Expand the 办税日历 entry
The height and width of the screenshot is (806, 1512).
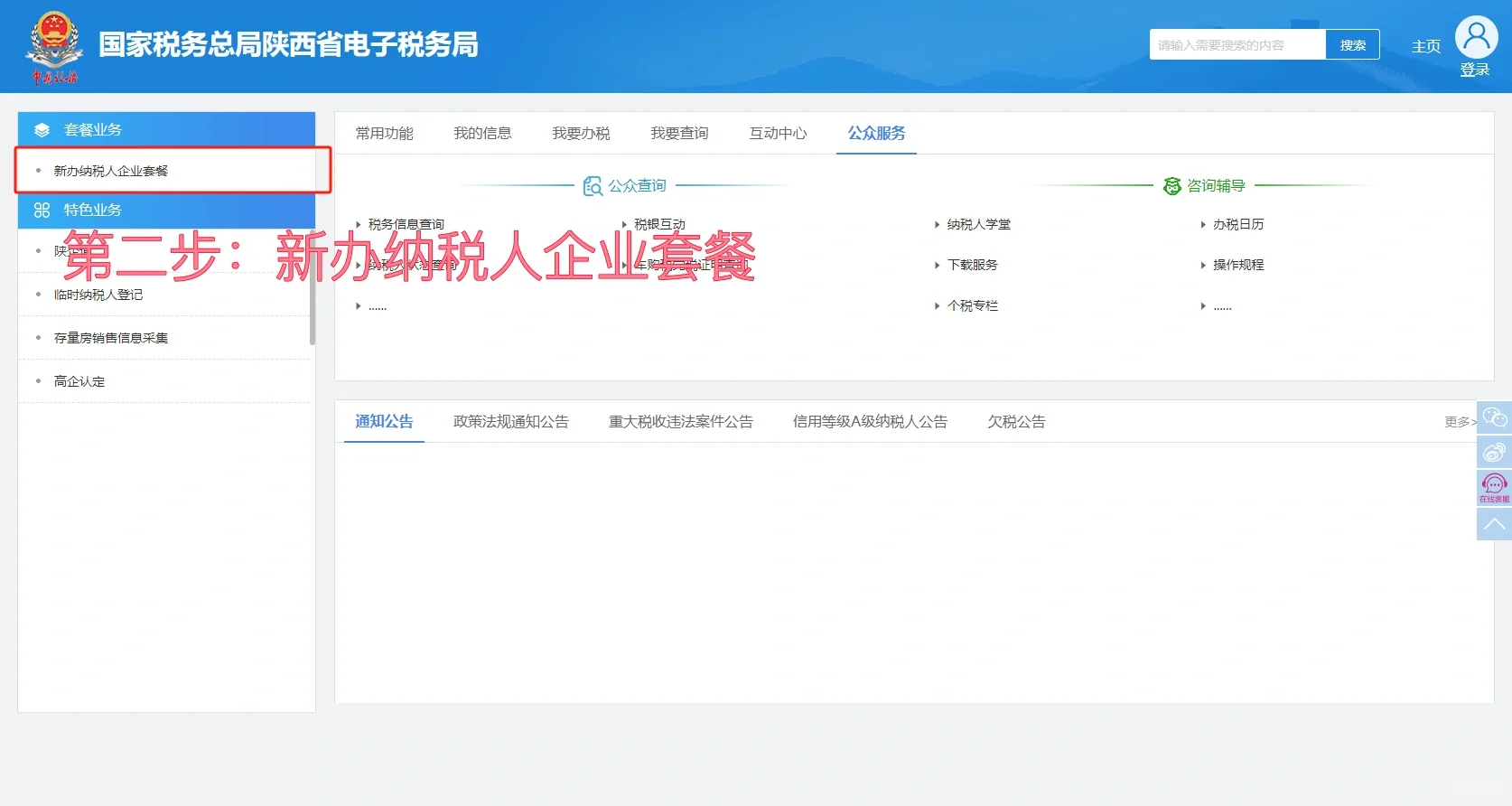[x=1237, y=224]
